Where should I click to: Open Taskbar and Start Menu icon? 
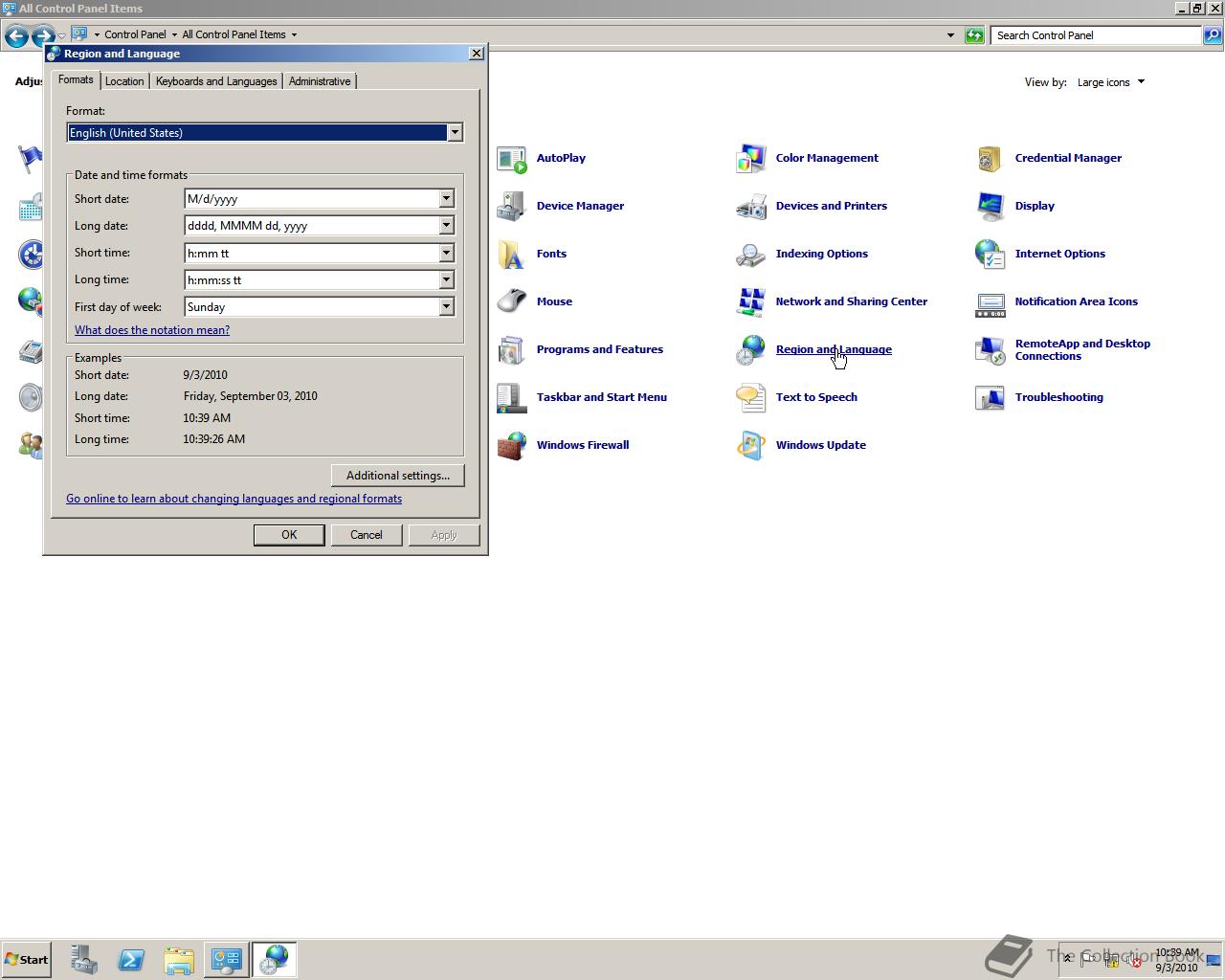point(512,398)
